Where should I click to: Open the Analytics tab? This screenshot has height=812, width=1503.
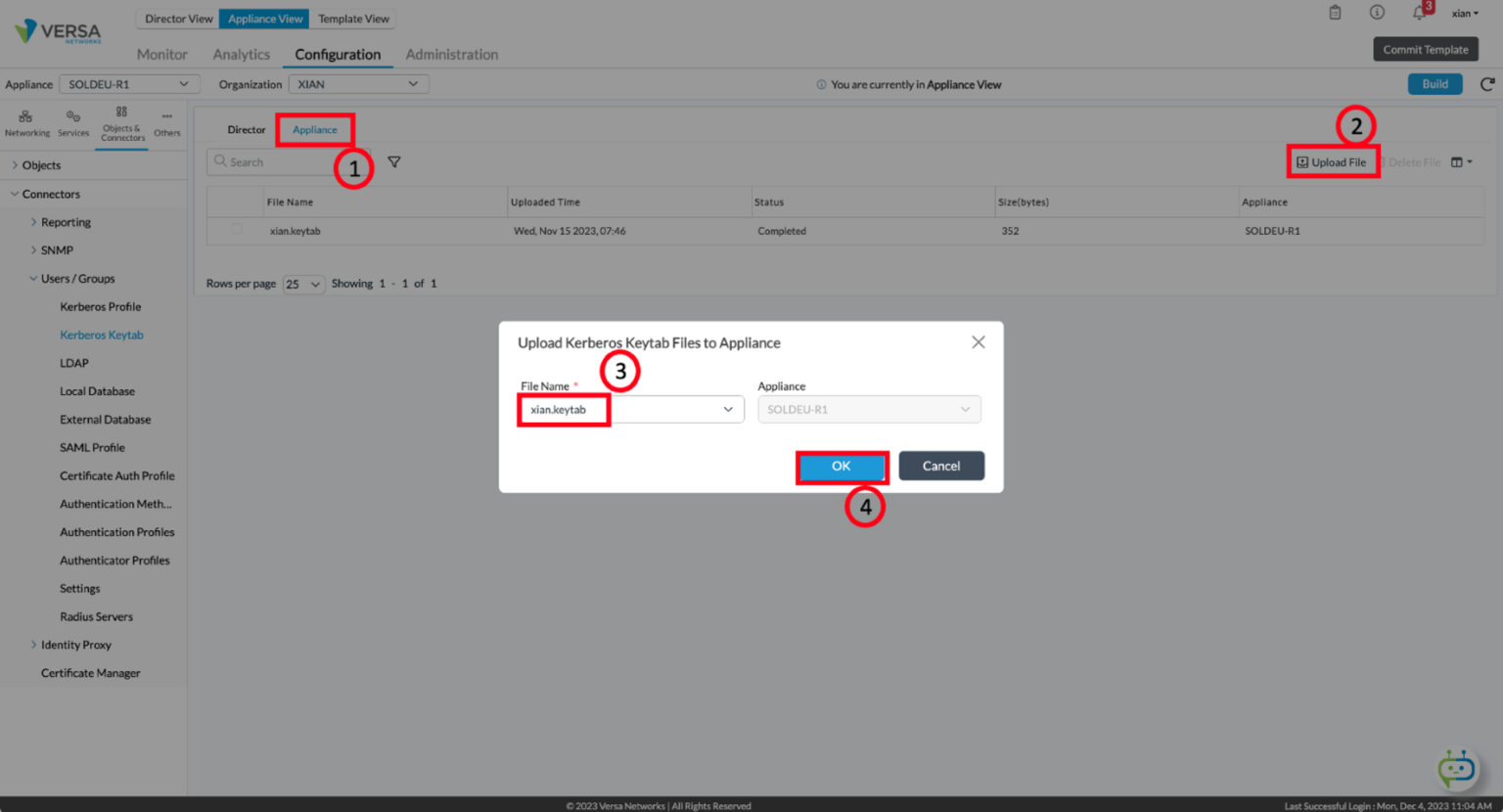click(x=242, y=55)
